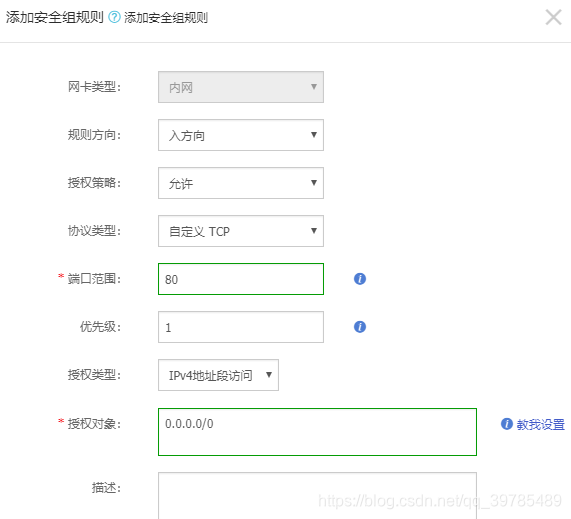Click the 授权类型 label
The width and height of the screenshot is (571, 519).
coord(94,375)
